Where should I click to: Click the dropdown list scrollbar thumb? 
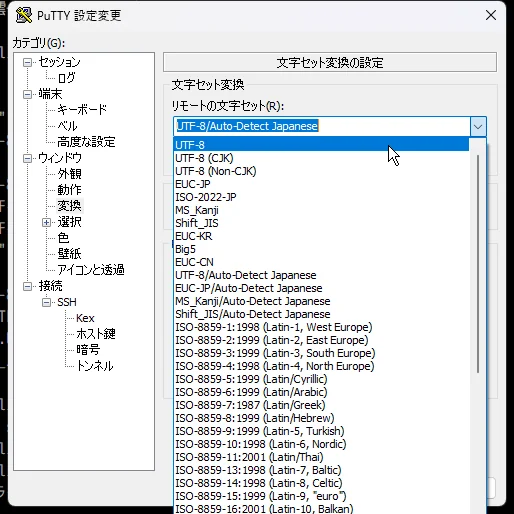478,264
